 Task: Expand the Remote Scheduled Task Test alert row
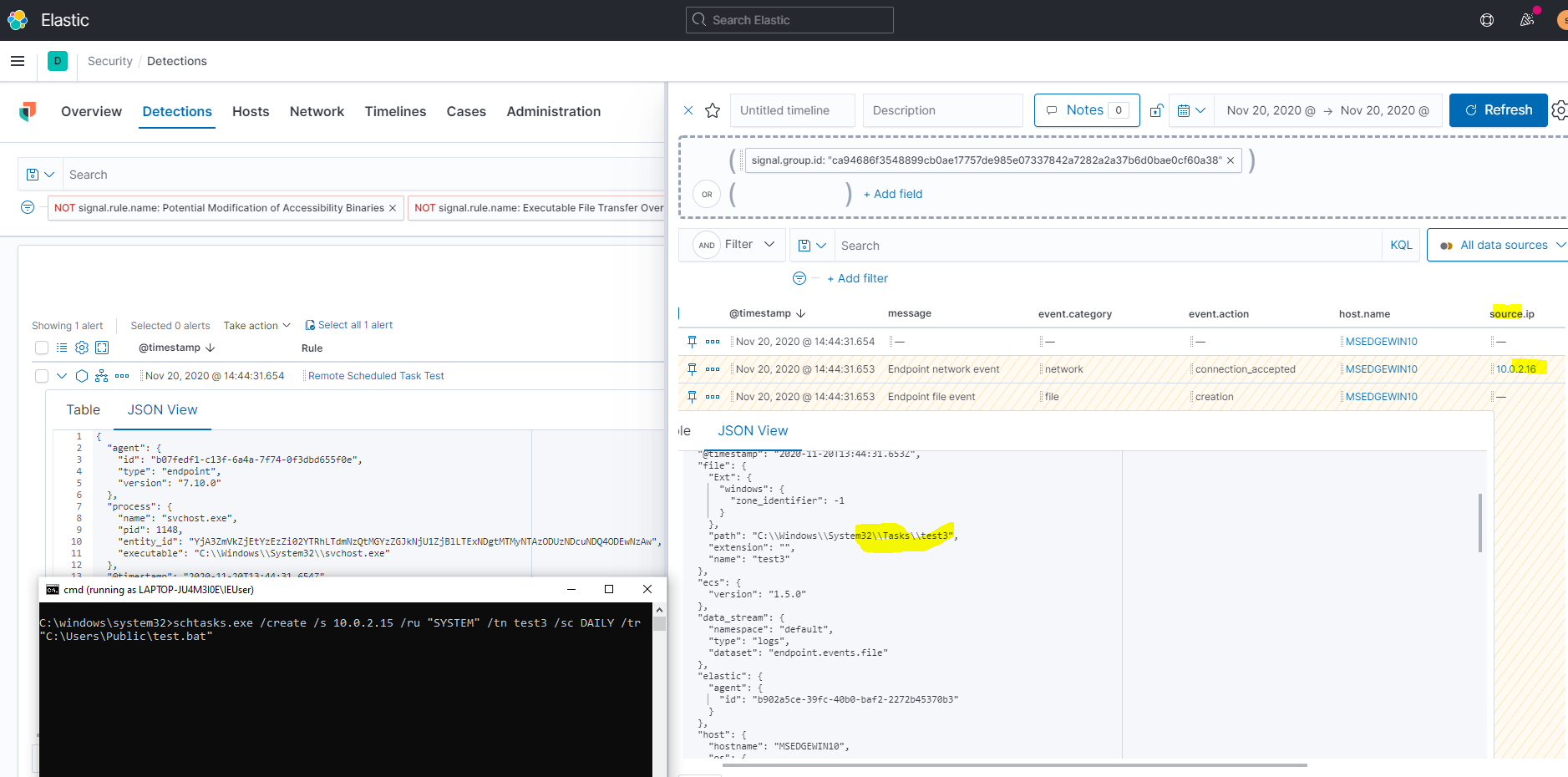(61, 375)
